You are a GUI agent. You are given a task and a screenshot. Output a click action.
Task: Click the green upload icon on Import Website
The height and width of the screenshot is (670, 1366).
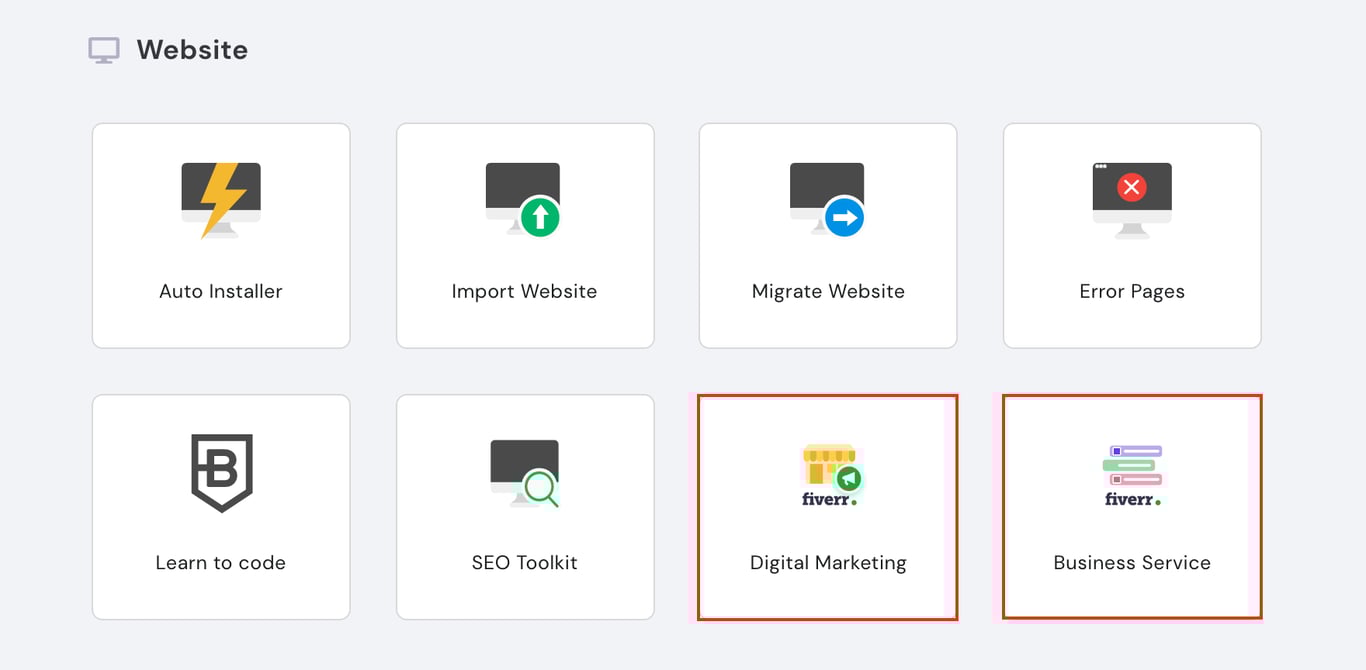pos(541,217)
